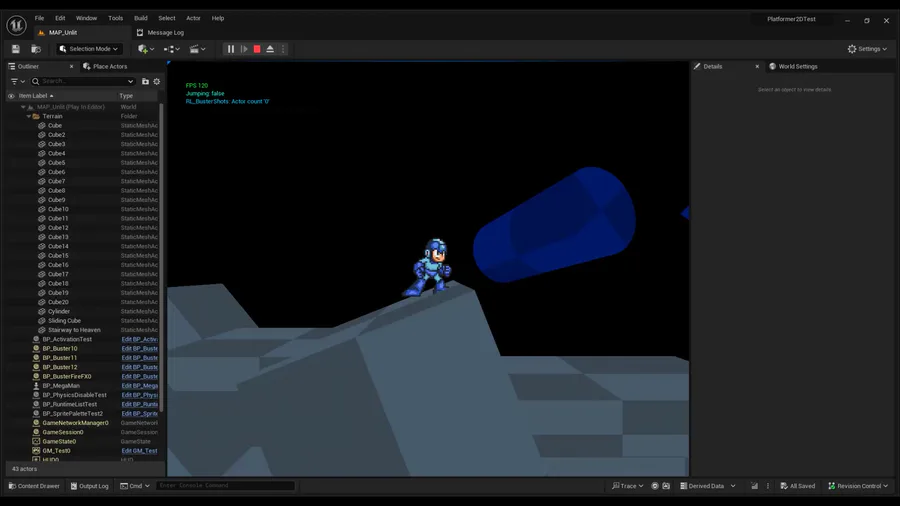Viewport: 900px width, 506px height.
Task: Open play options three-dot menu
Action: coord(283,49)
